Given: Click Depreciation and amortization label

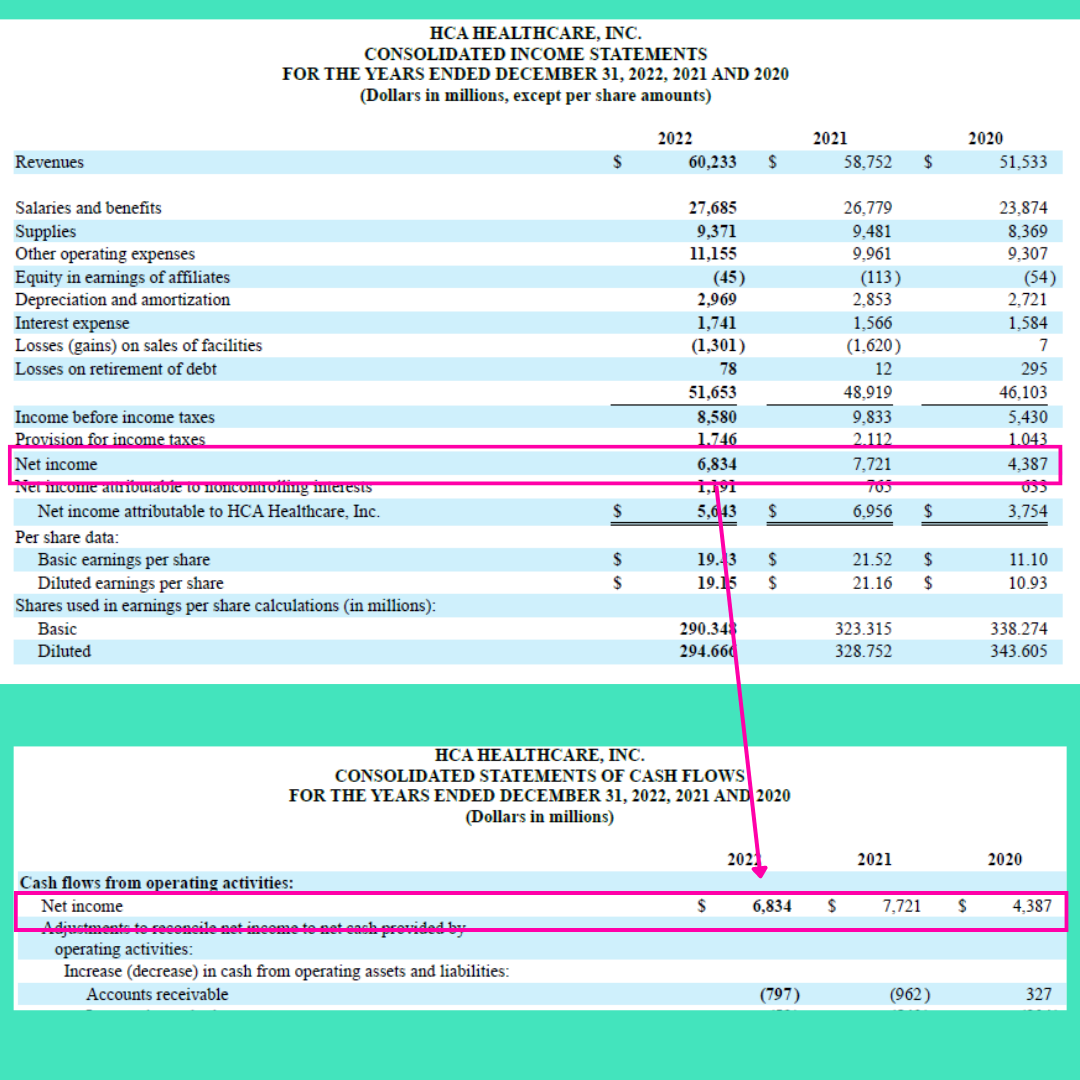Looking at the screenshot, I should tap(123, 300).
